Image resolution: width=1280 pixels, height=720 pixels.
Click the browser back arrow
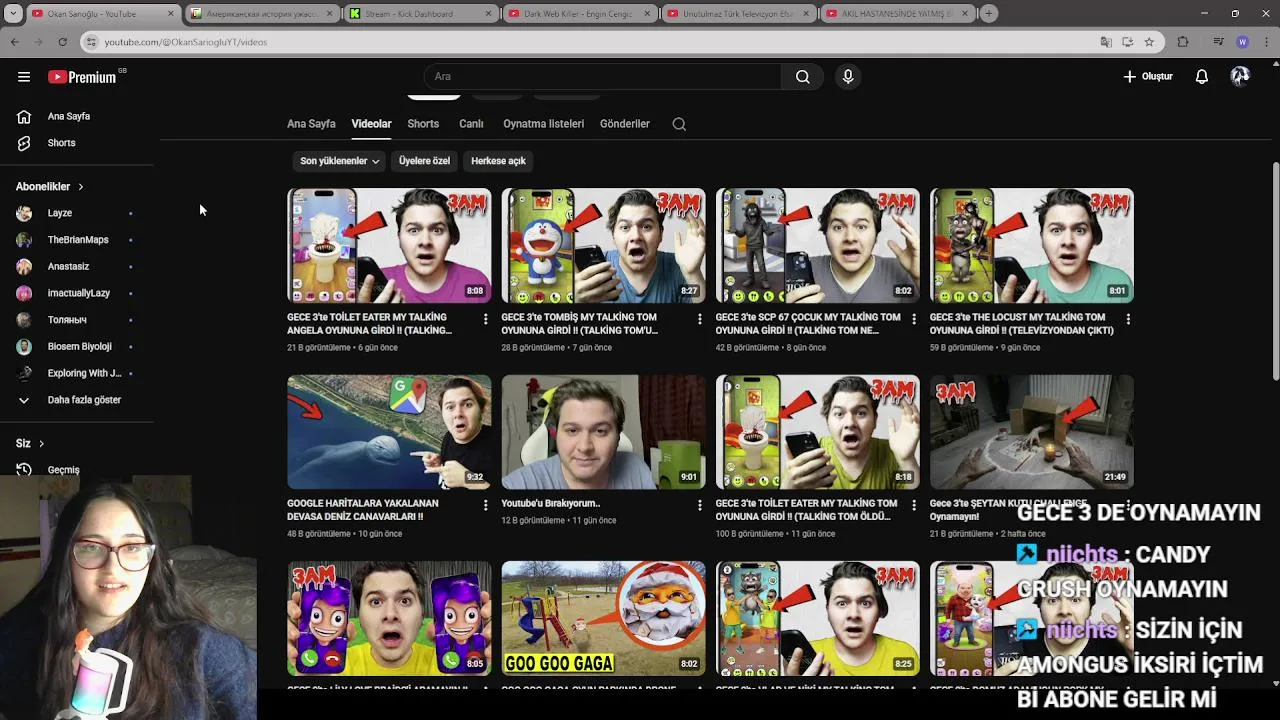pyautogui.click(x=15, y=42)
